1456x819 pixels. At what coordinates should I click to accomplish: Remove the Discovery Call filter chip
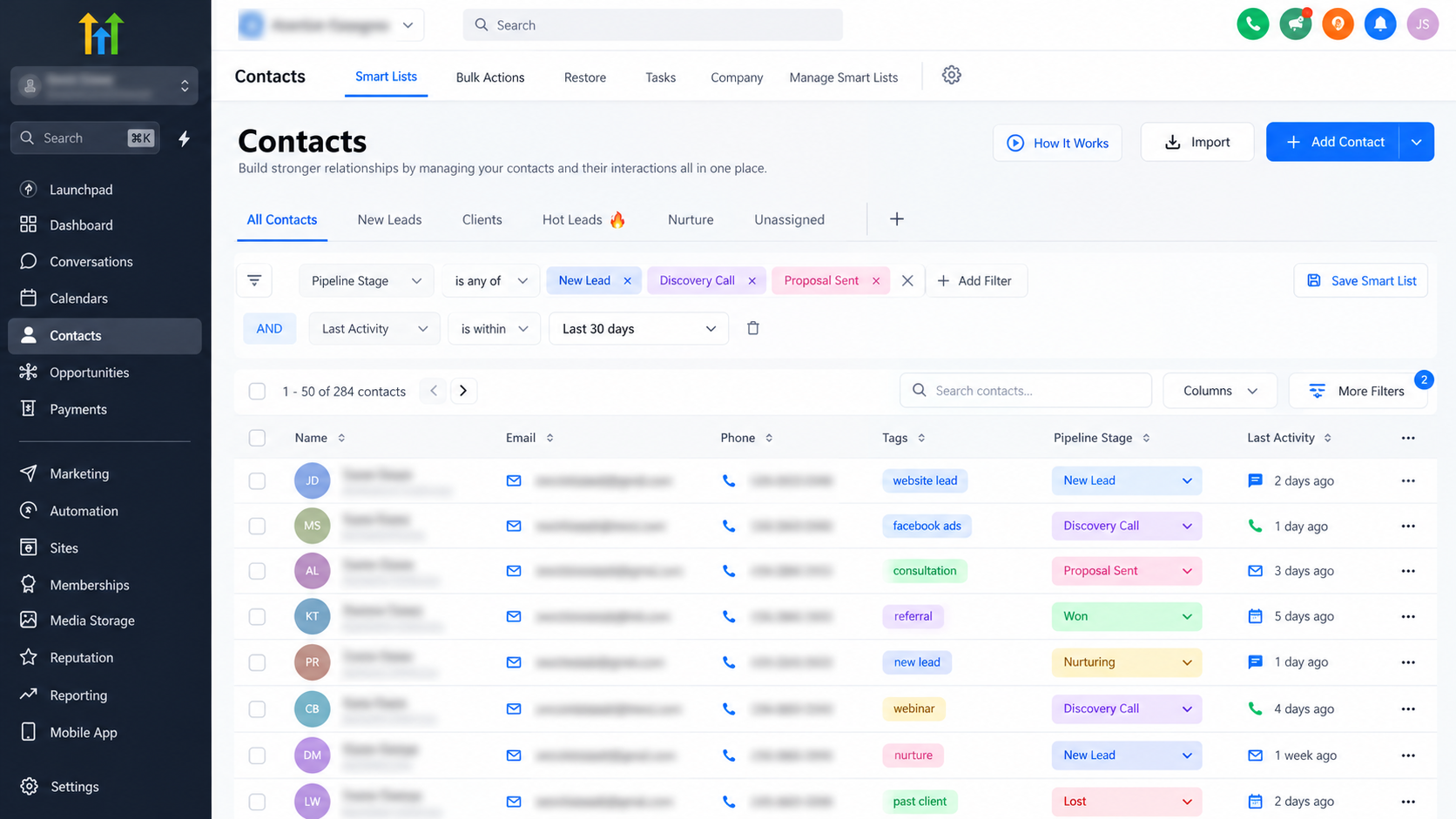click(x=752, y=280)
